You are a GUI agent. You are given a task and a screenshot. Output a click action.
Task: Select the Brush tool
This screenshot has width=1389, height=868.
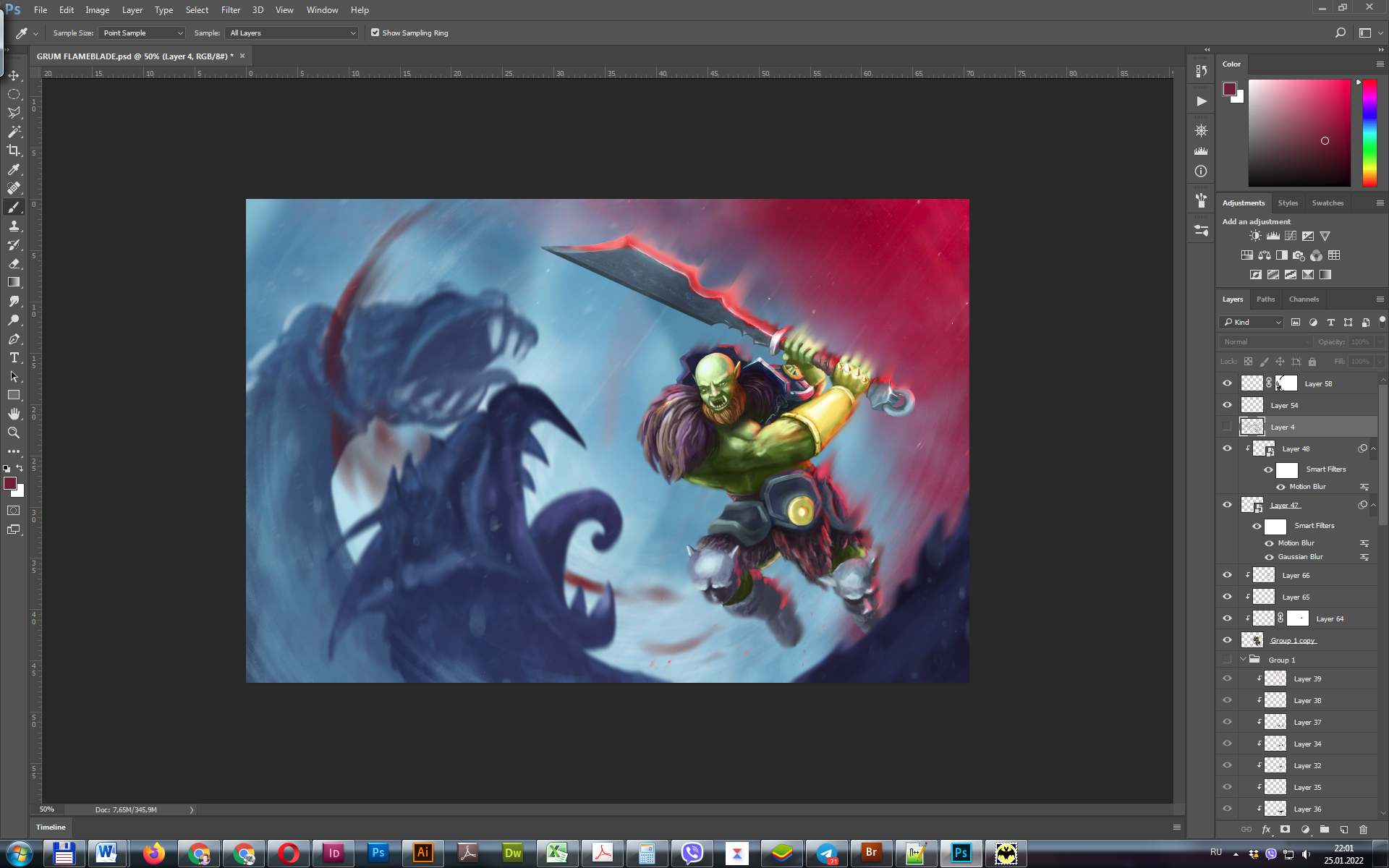click(14, 207)
